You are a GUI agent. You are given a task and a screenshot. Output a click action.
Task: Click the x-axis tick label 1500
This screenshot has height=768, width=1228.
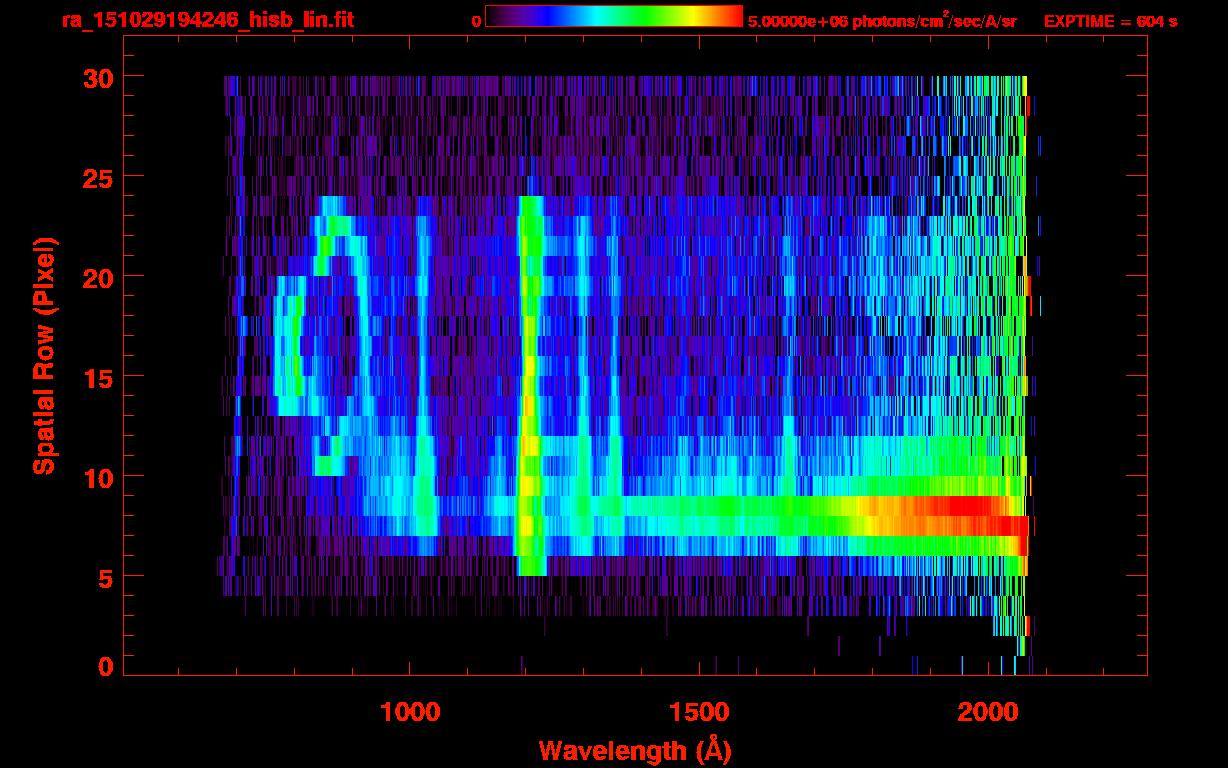(699, 711)
